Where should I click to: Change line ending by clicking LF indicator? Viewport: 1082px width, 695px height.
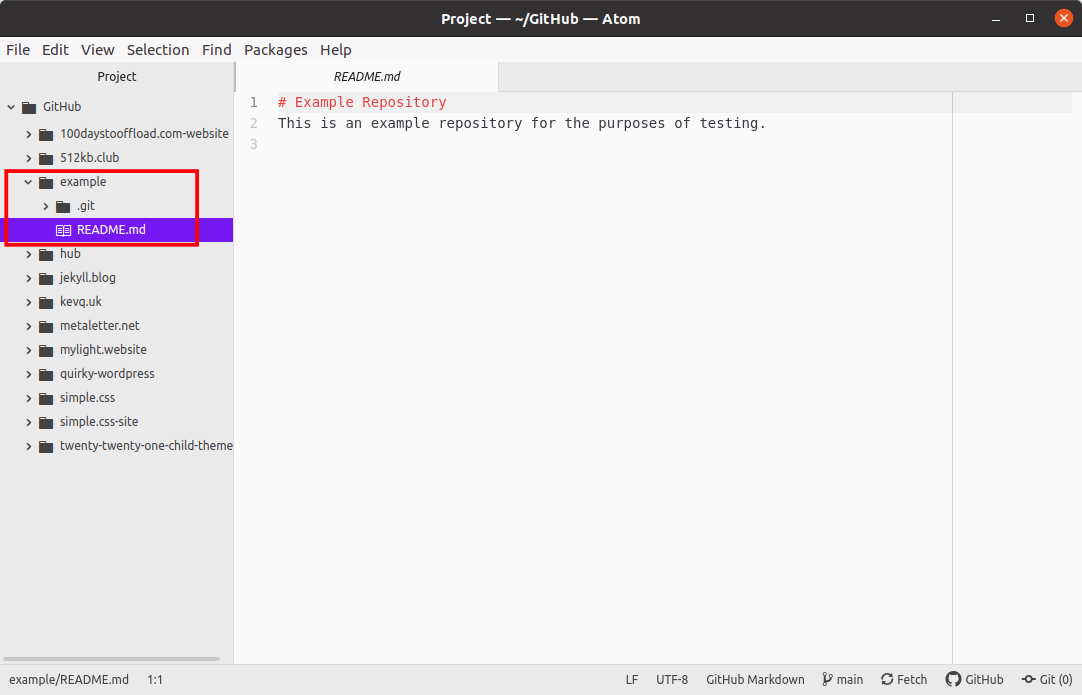[x=631, y=679]
